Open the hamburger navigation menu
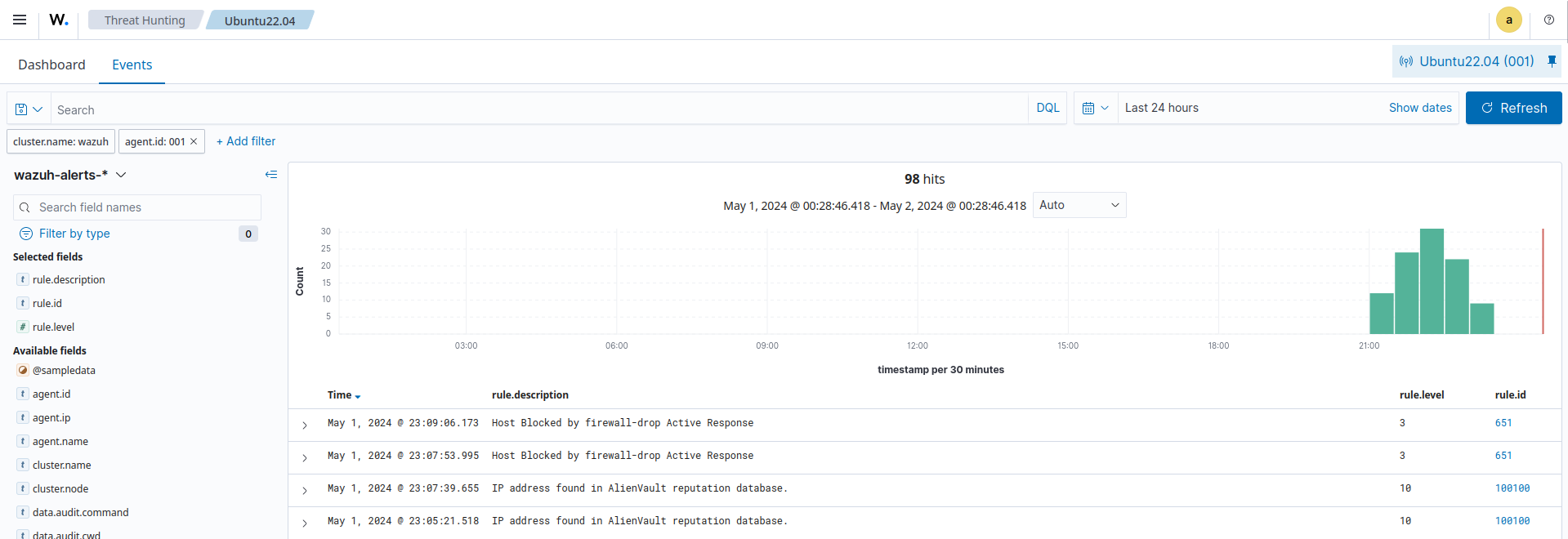Screen dimensions: 1568x539 [20, 20]
